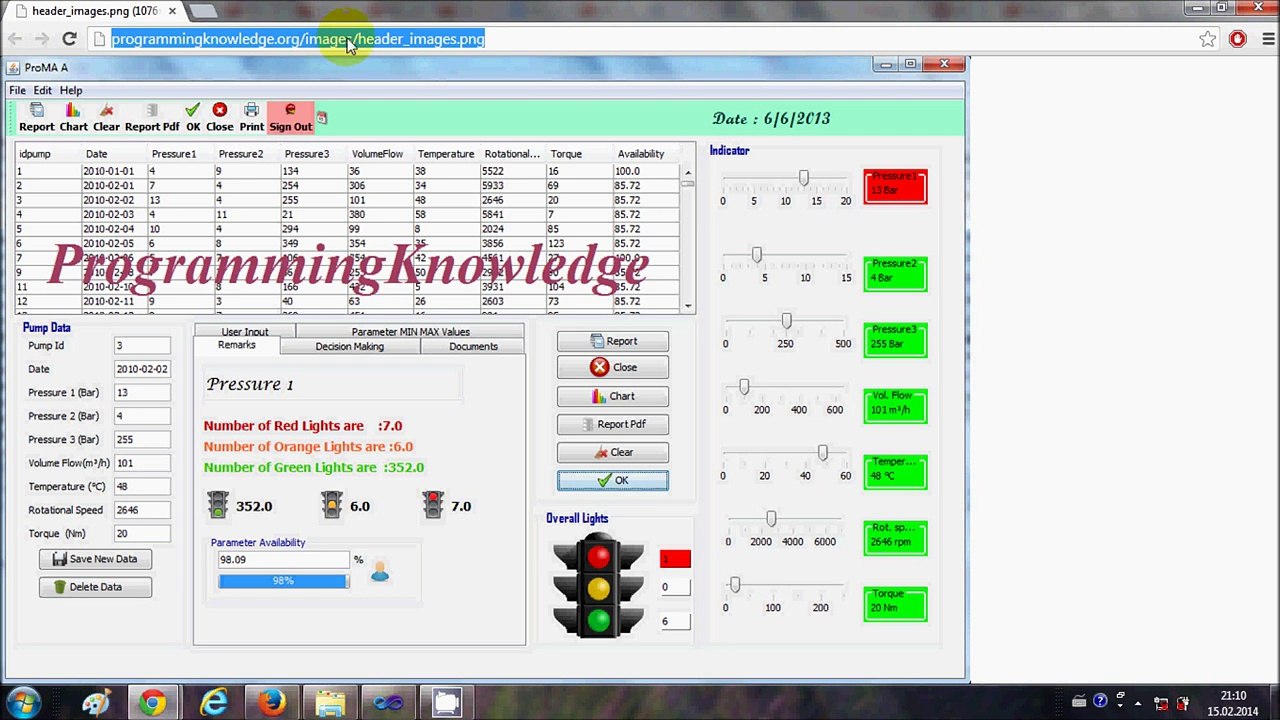Click the Rotational Speed input field

point(142,510)
